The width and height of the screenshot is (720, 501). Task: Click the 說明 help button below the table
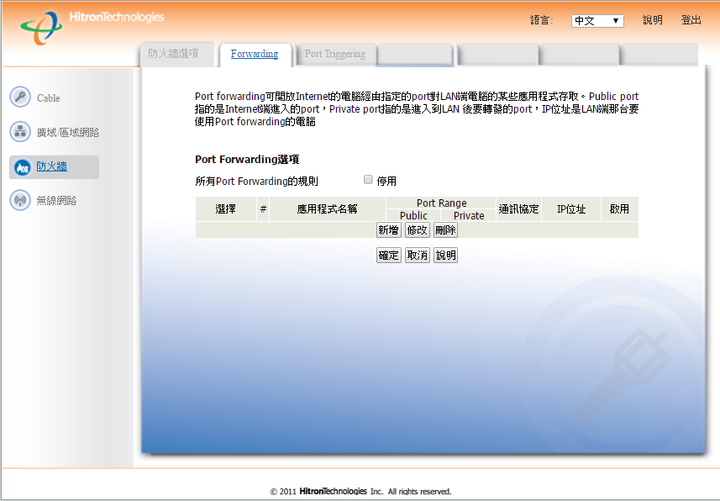pyautogui.click(x=445, y=255)
